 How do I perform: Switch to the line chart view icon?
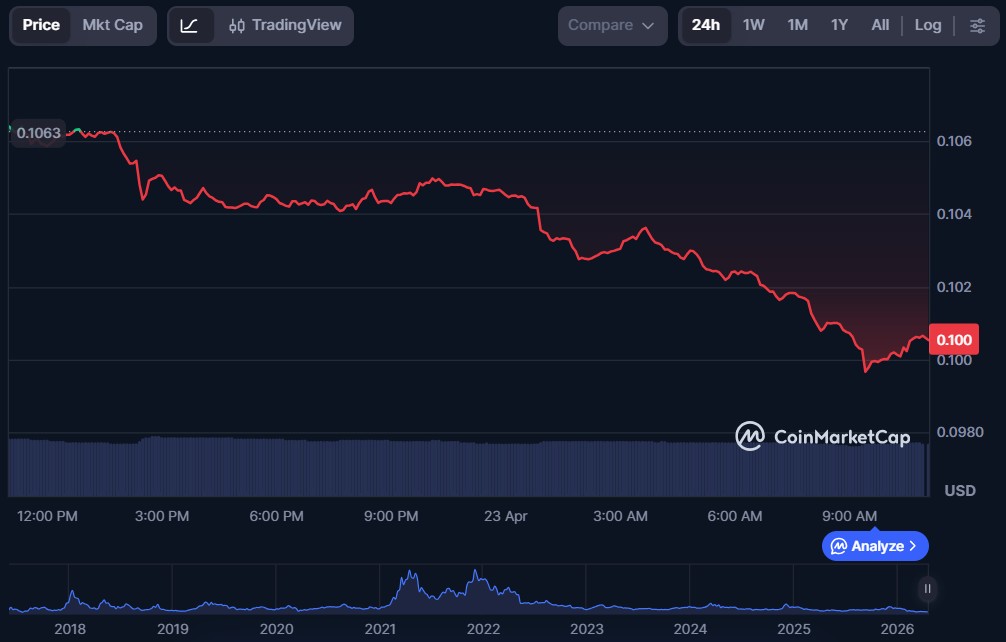190,25
